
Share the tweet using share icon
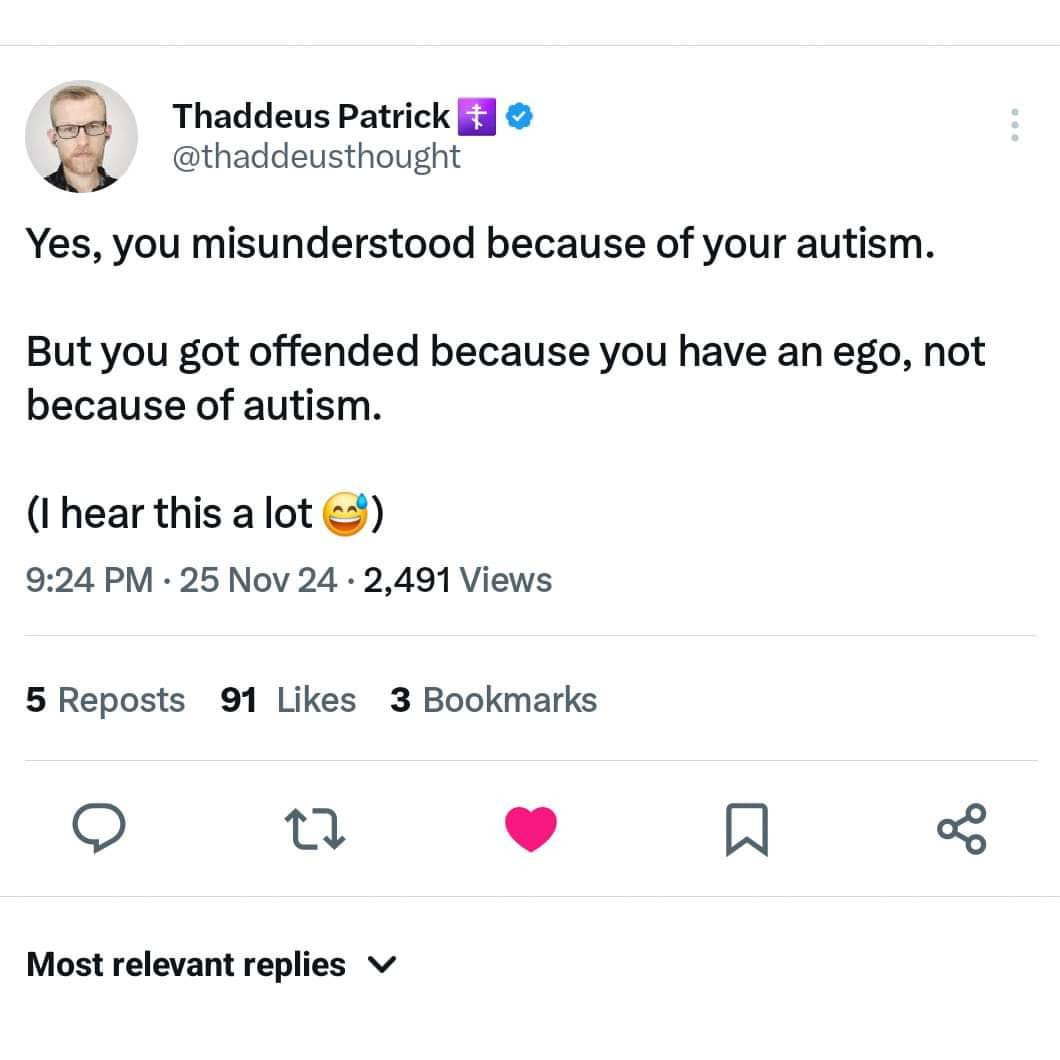[x=962, y=828]
